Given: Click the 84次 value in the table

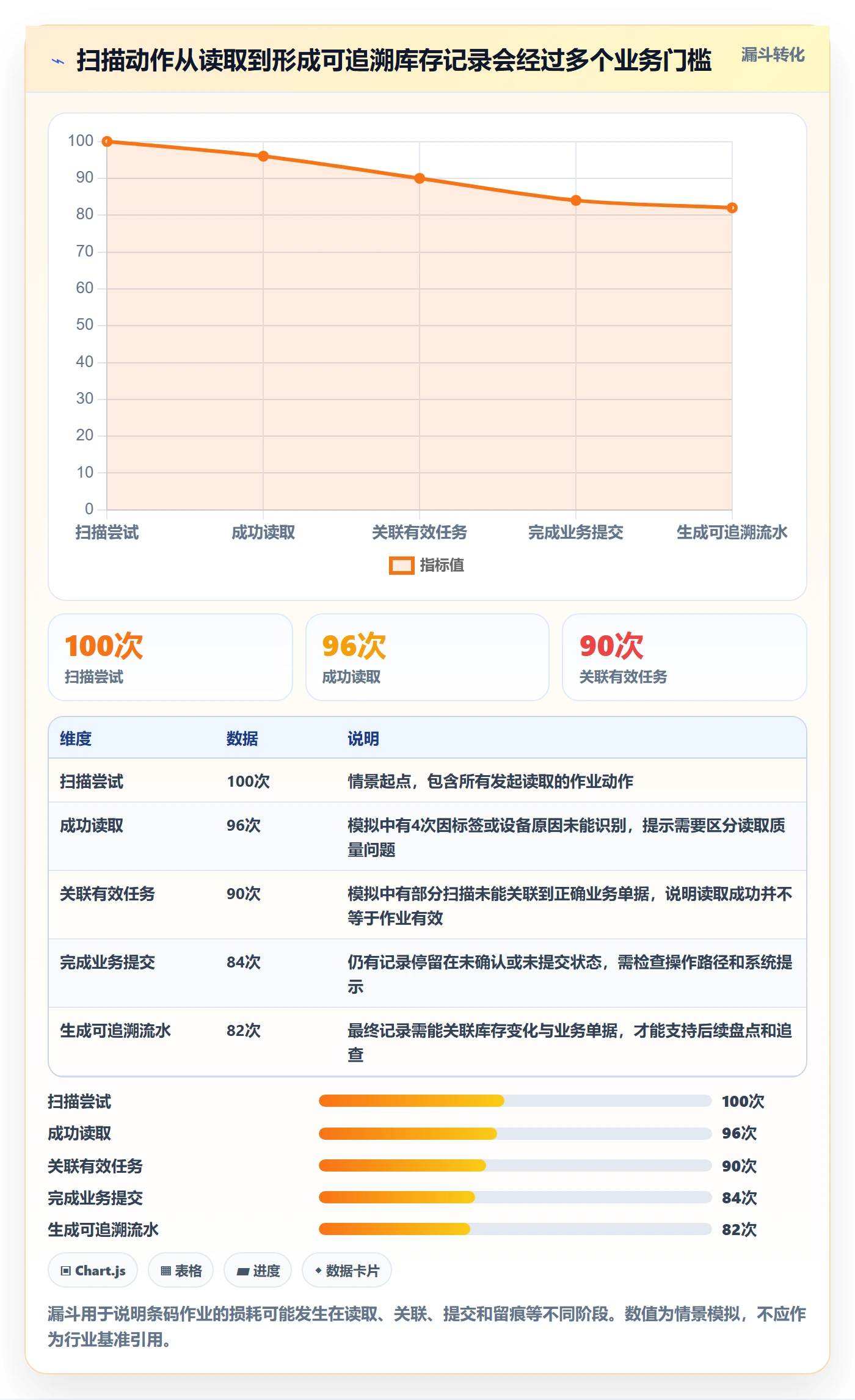Looking at the screenshot, I should click(244, 962).
